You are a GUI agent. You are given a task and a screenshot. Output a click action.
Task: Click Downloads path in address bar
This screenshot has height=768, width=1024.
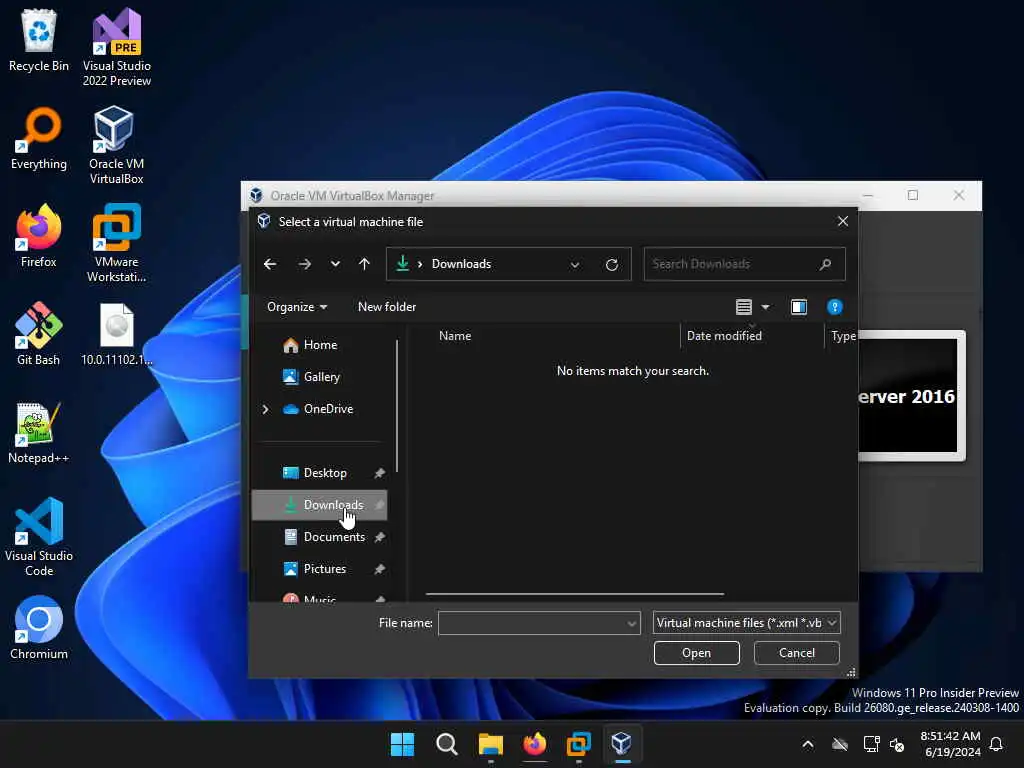[461, 264]
